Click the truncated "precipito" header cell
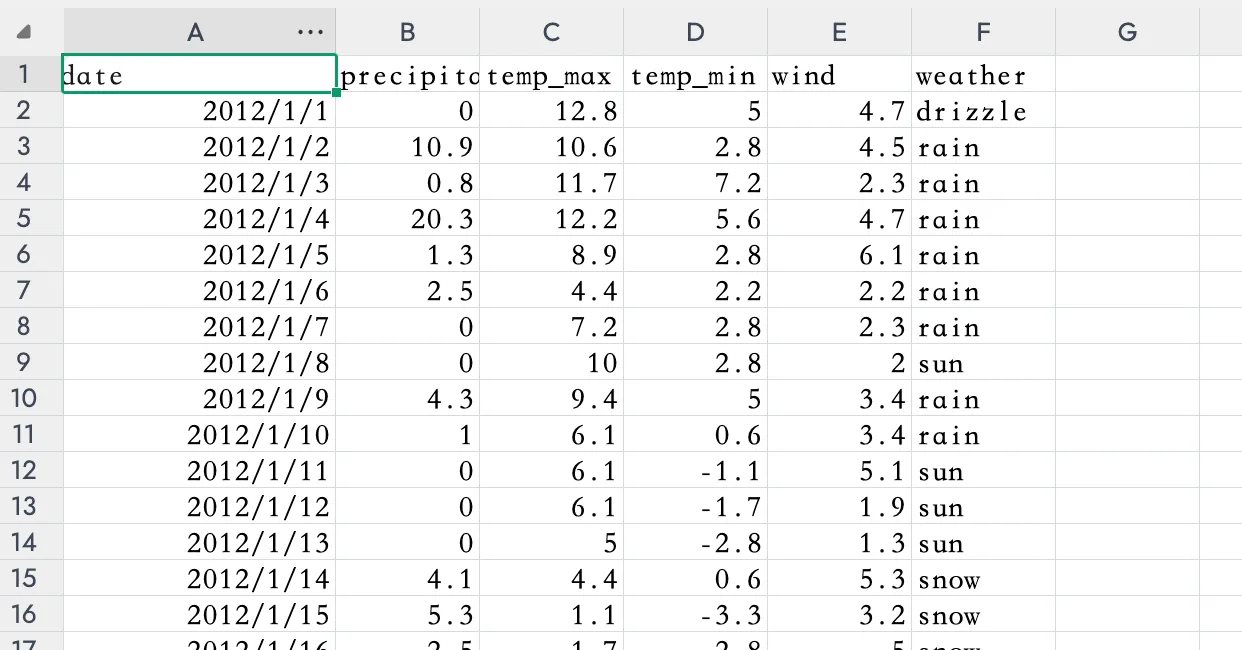Image resolution: width=1242 pixels, height=650 pixels. 407,74
